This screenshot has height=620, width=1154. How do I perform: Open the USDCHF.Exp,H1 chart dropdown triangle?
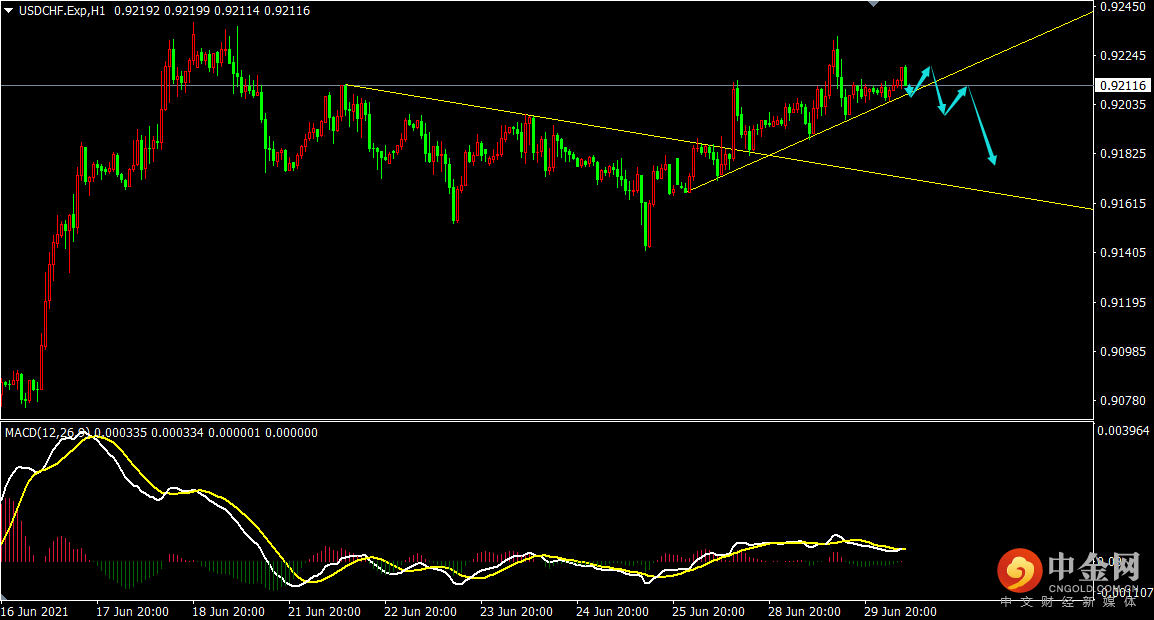point(9,11)
